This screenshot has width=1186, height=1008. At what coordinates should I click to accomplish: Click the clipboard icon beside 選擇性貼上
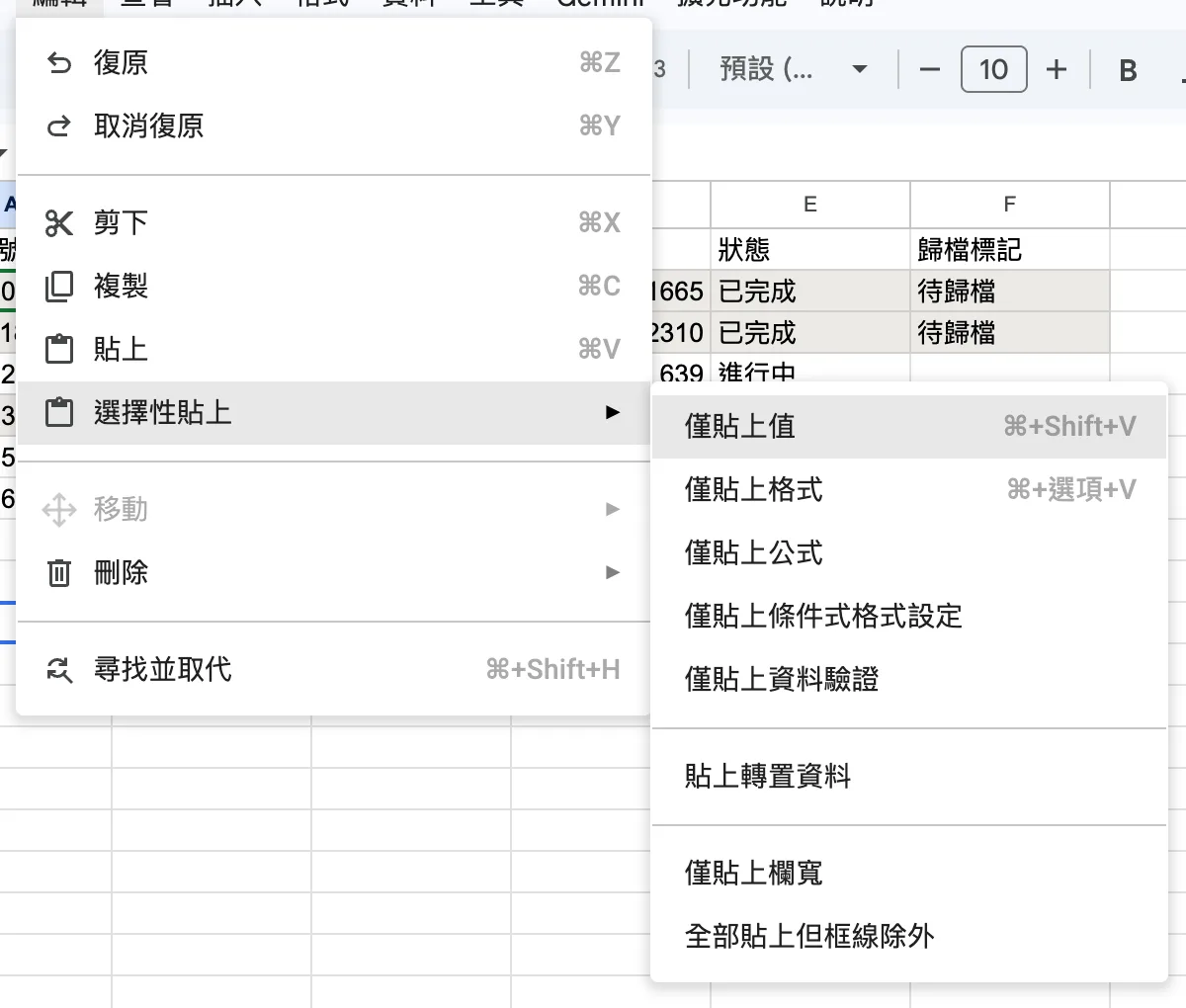coord(59,413)
